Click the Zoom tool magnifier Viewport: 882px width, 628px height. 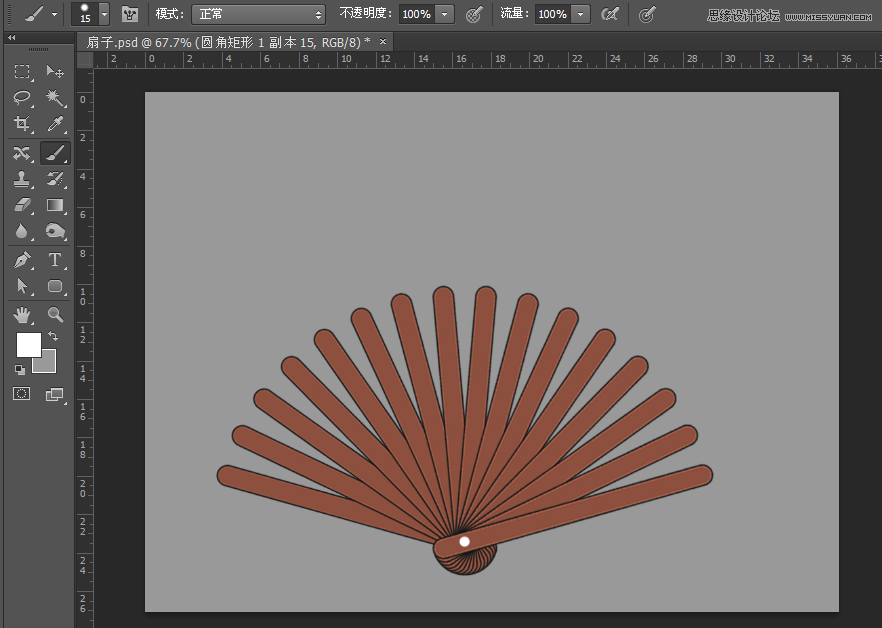tap(55, 314)
